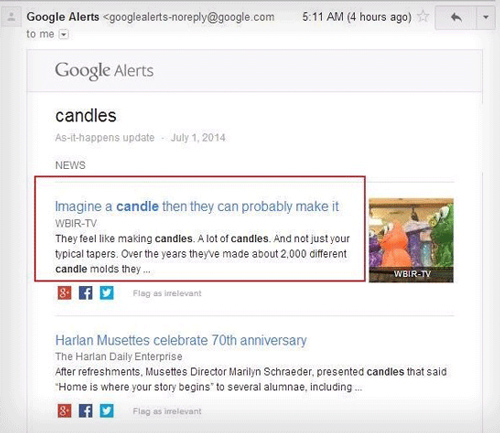Image resolution: width=500 pixels, height=433 pixels.
Task: Flag the WBIR-TV candle story as irrelevant
Action: click(167, 293)
